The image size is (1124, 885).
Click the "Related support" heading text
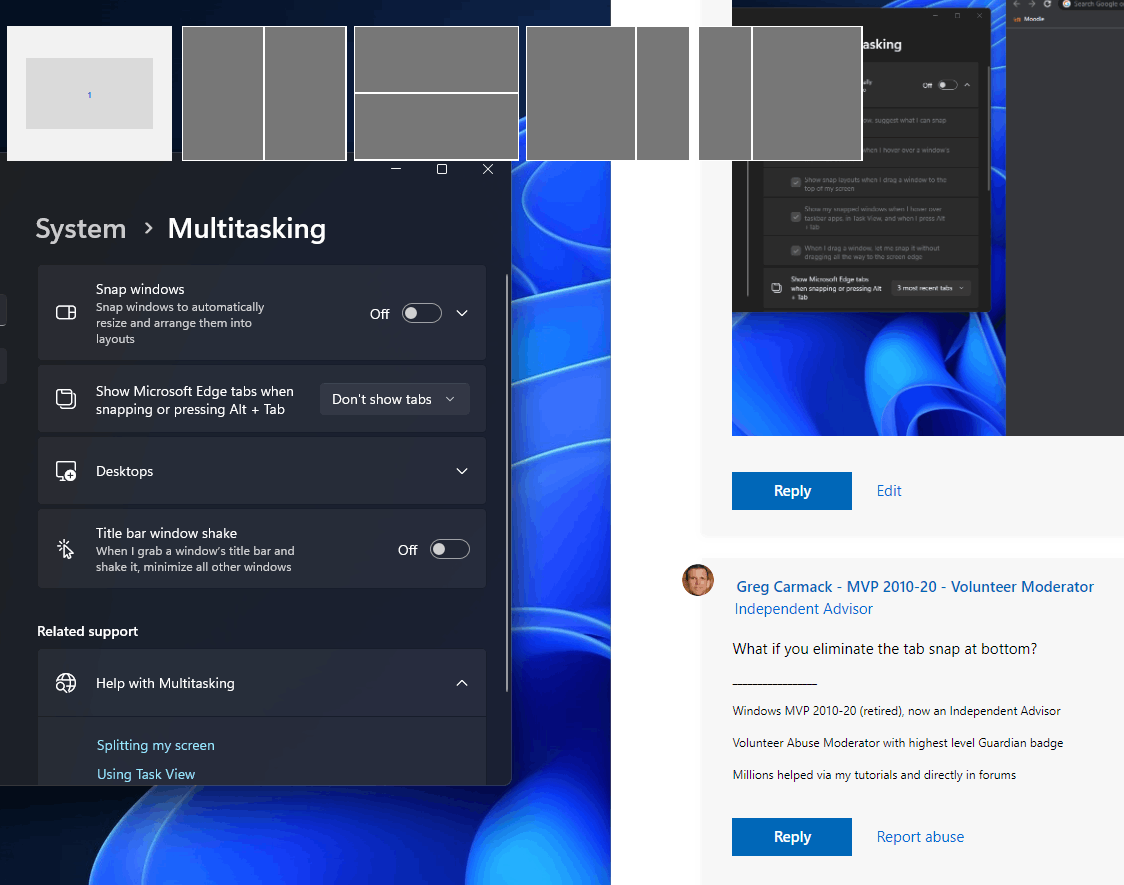87,631
